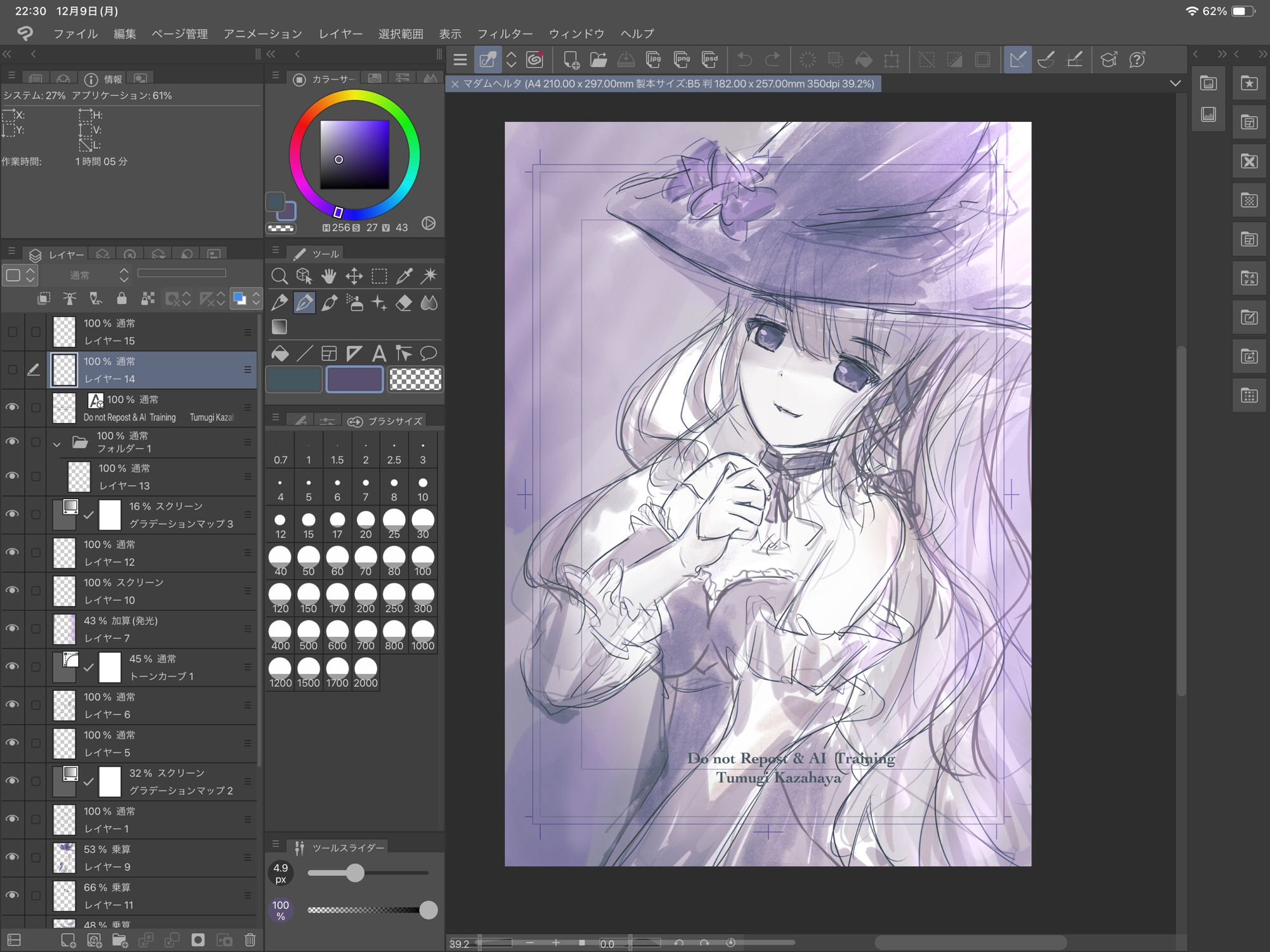Select the Eraser tool
This screenshot has height=952, width=1270.
click(404, 303)
